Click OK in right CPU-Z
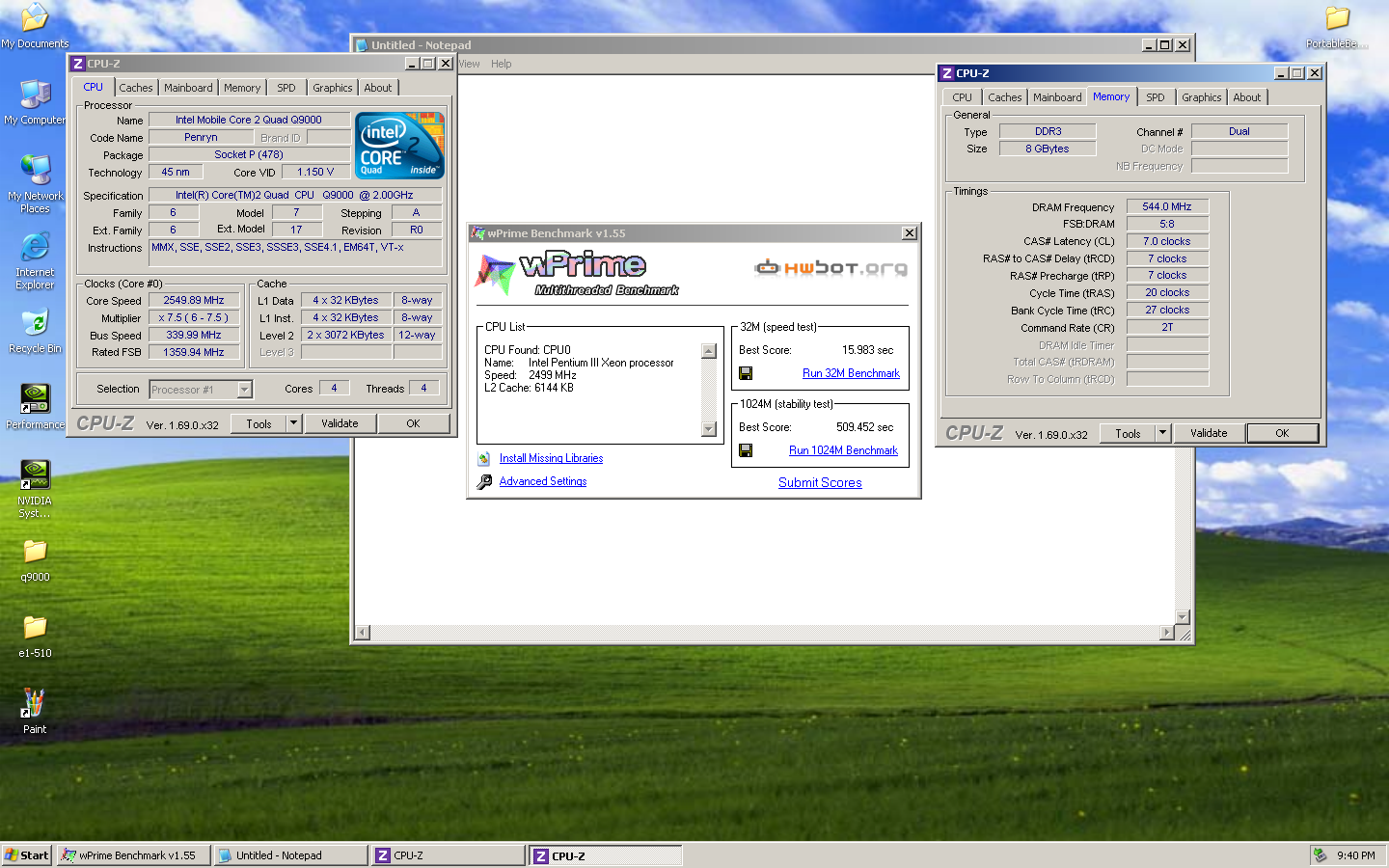This screenshot has height=868, width=1389. point(1282,433)
